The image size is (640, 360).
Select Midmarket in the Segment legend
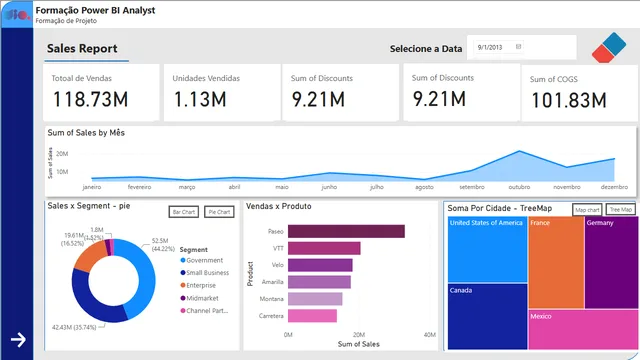[x=199, y=298]
